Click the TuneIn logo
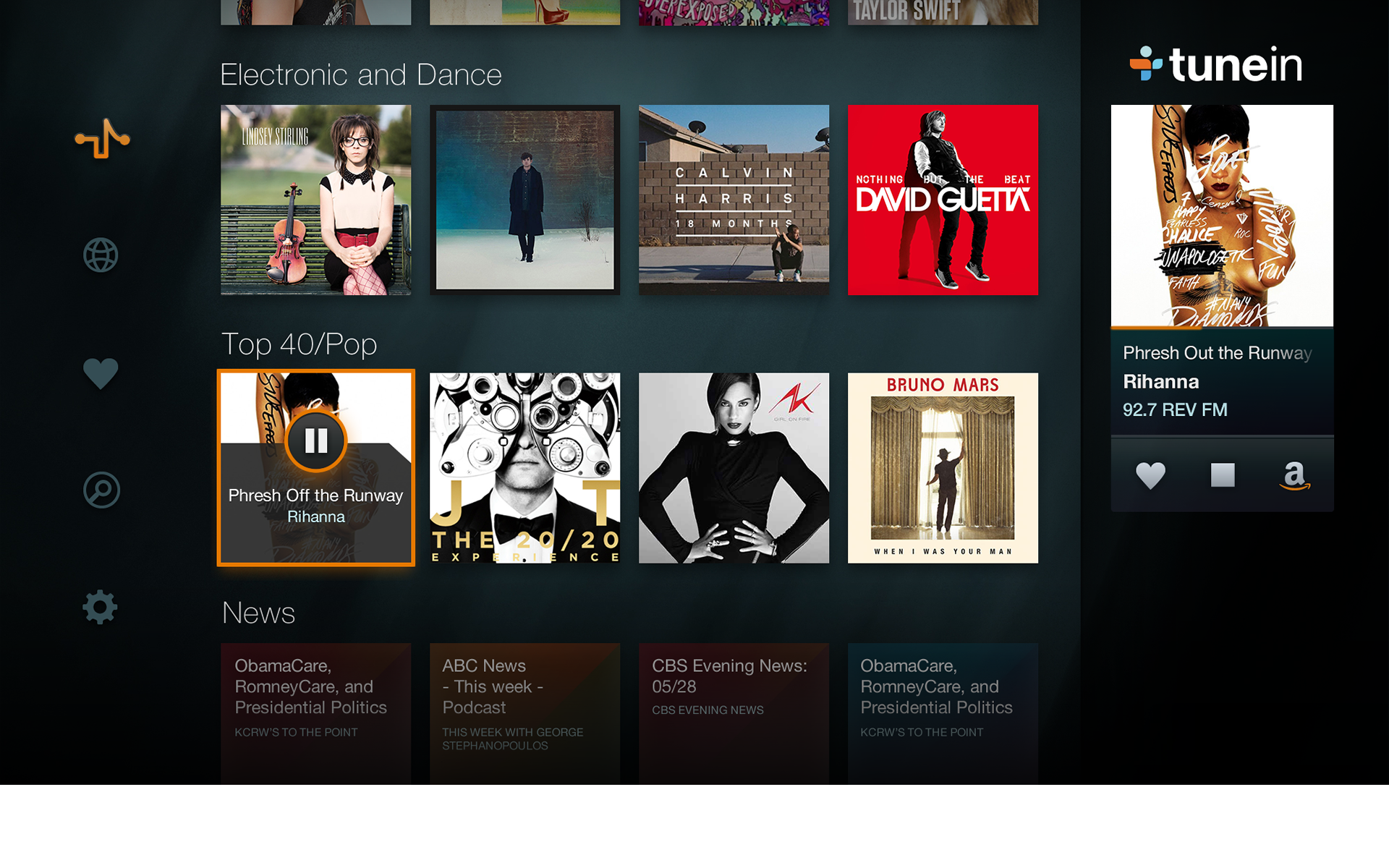Viewport: 1389px width, 868px height. click(1217, 64)
